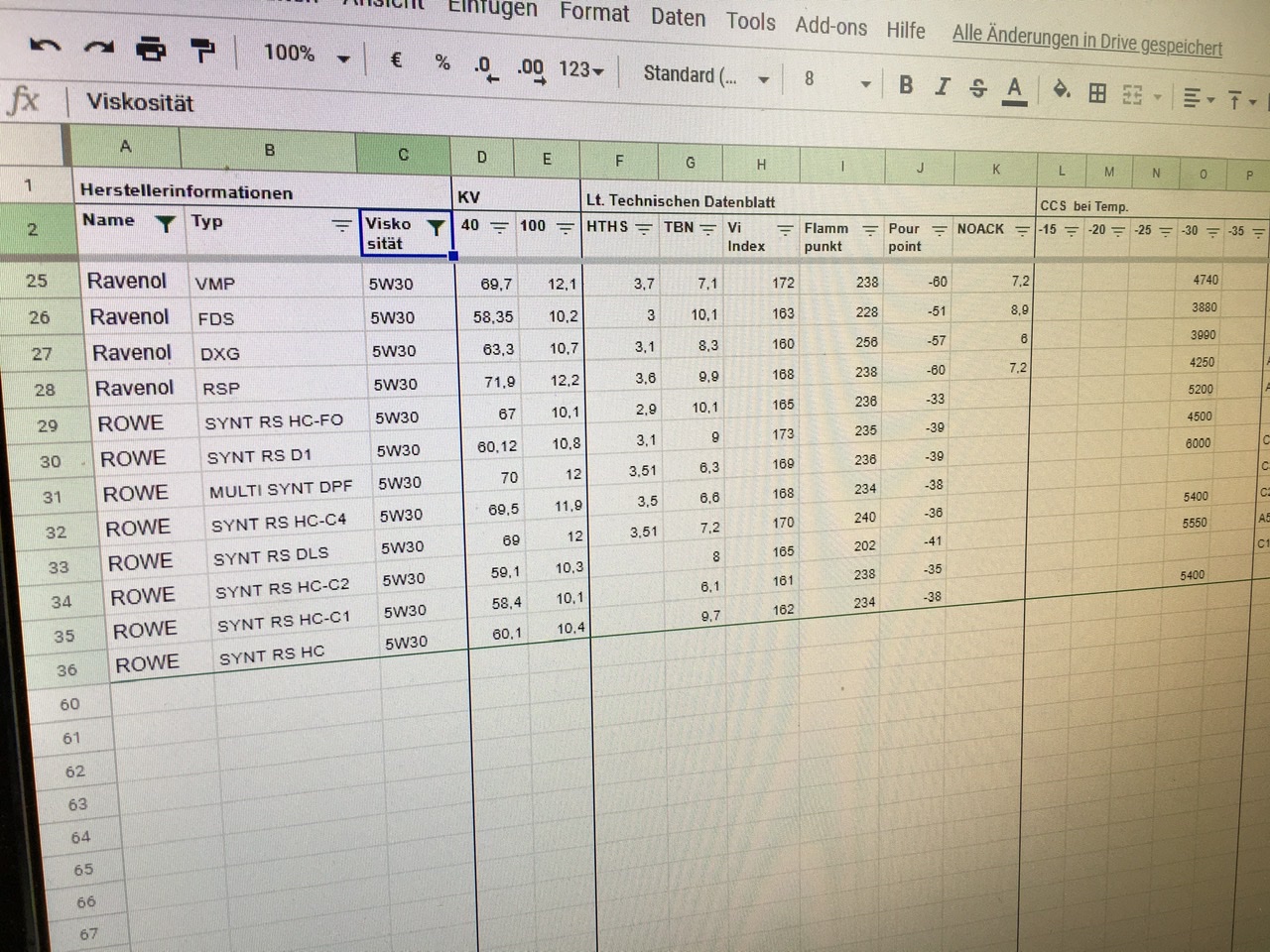Select the paint format roller icon
Image resolution: width=1270 pixels, height=952 pixels.
(202, 50)
